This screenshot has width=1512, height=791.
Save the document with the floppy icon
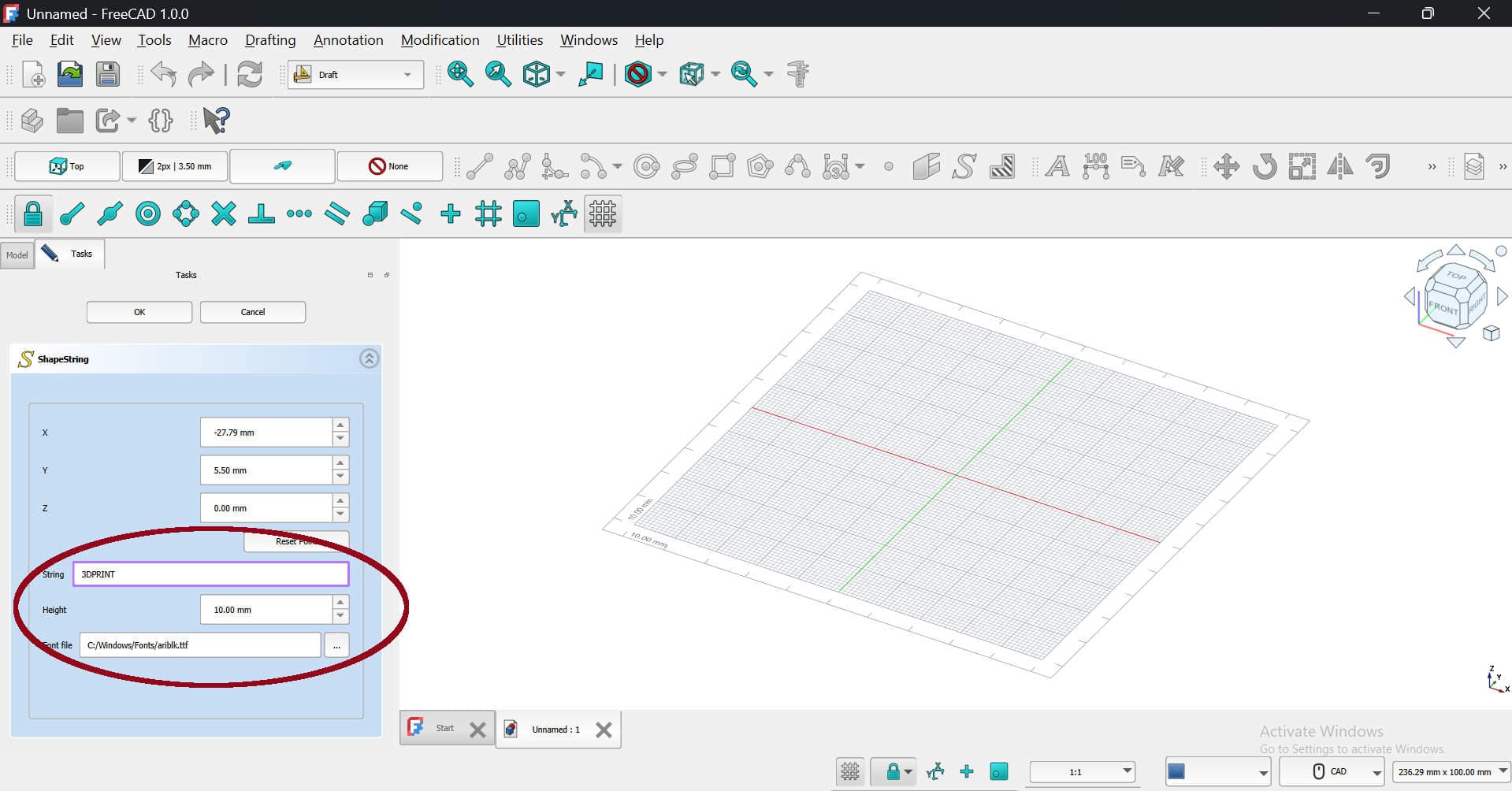[x=108, y=74]
